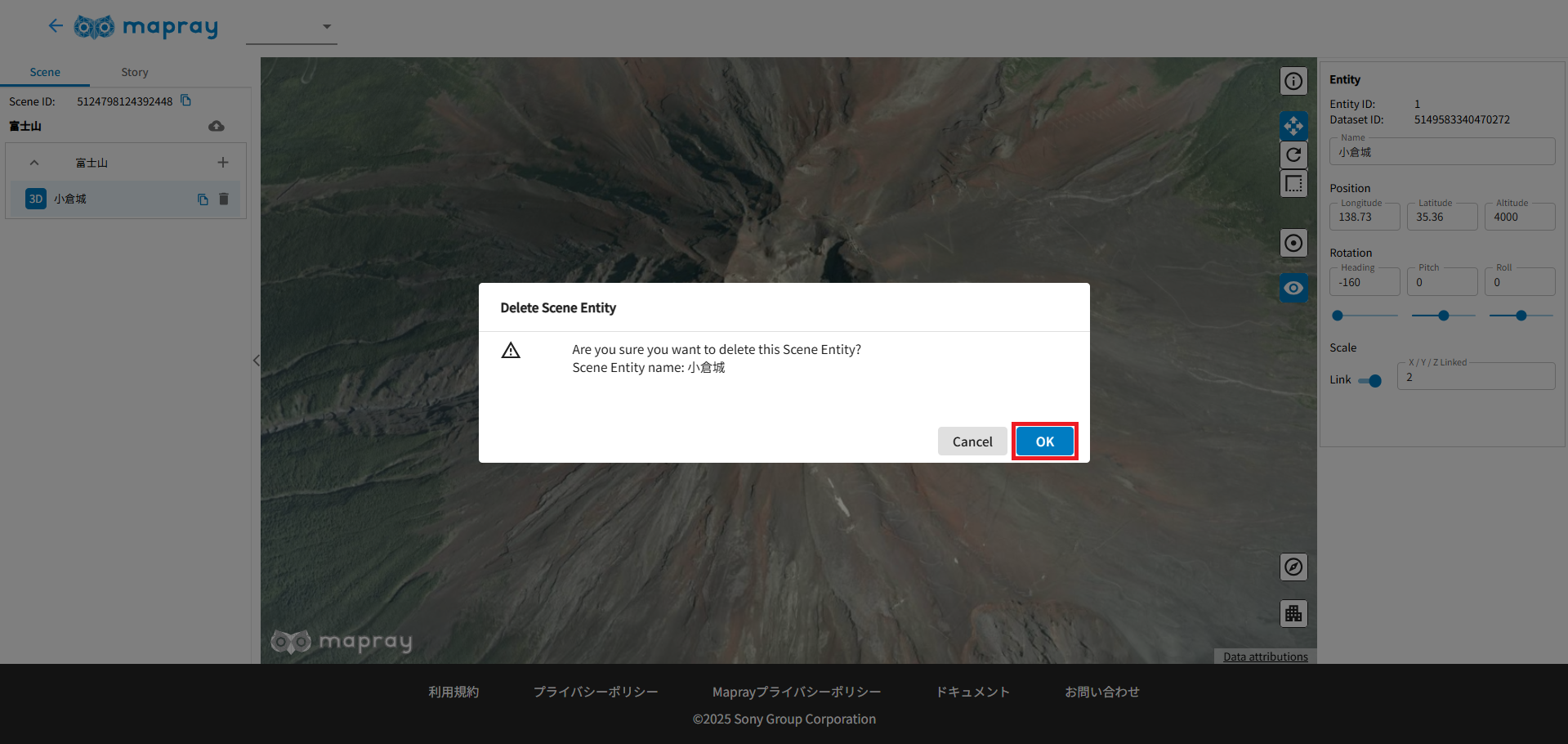Image resolution: width=1568 pixels, height=744 pixels.
Task: Delete the 小倉城 entity via trash icon
Action: pos(224,199)
